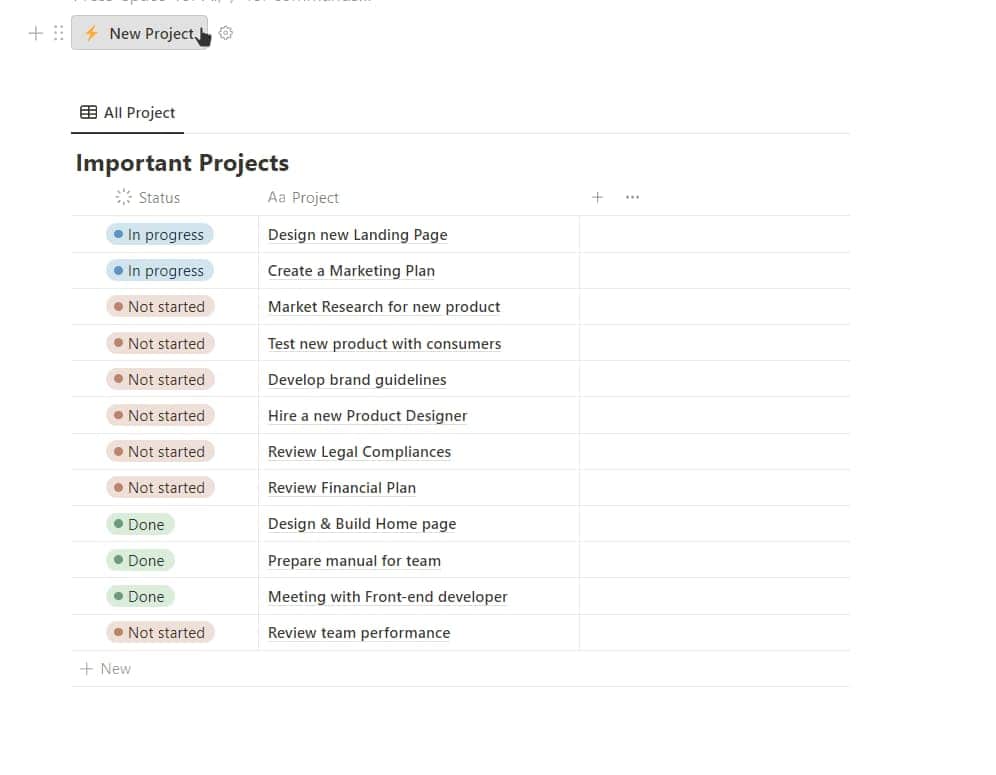The width and height of the screenshot is (996, 775).
Task: Open the Status column header dropdown
Action: point(158,197)
